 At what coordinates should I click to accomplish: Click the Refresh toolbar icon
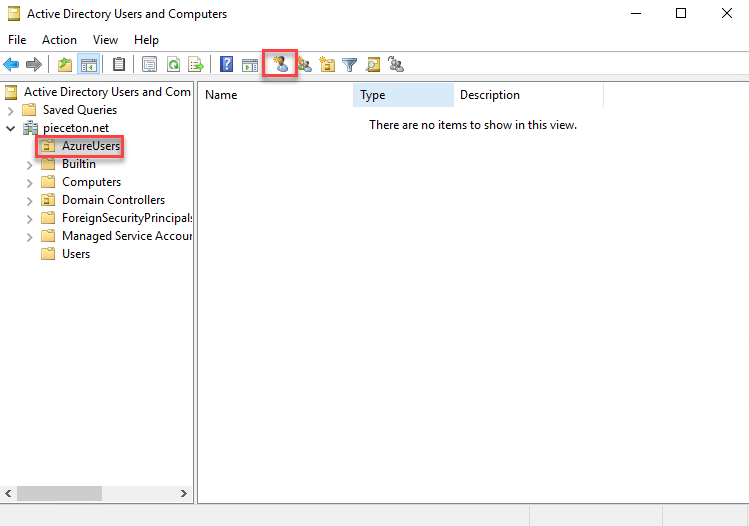[173, 64]
